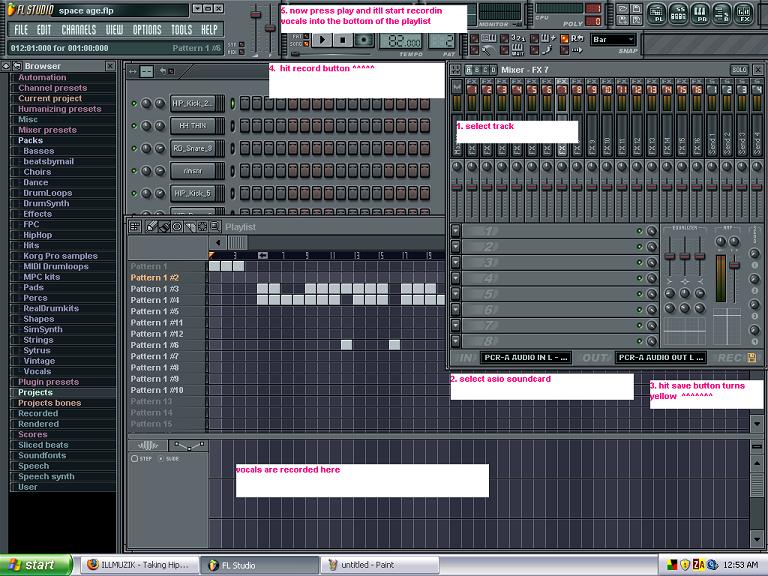Mute the RB_Snare_8 channel LED
Viewport: 768px width, 576px height.
(x=134, y=148)
